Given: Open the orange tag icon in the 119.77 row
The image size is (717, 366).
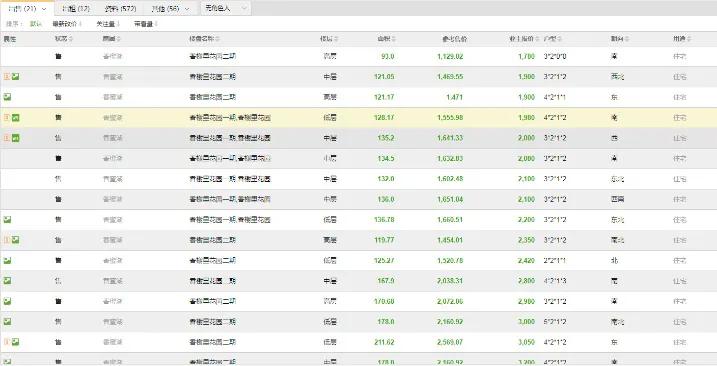Looking at the screenshot, I should (7, 240).
